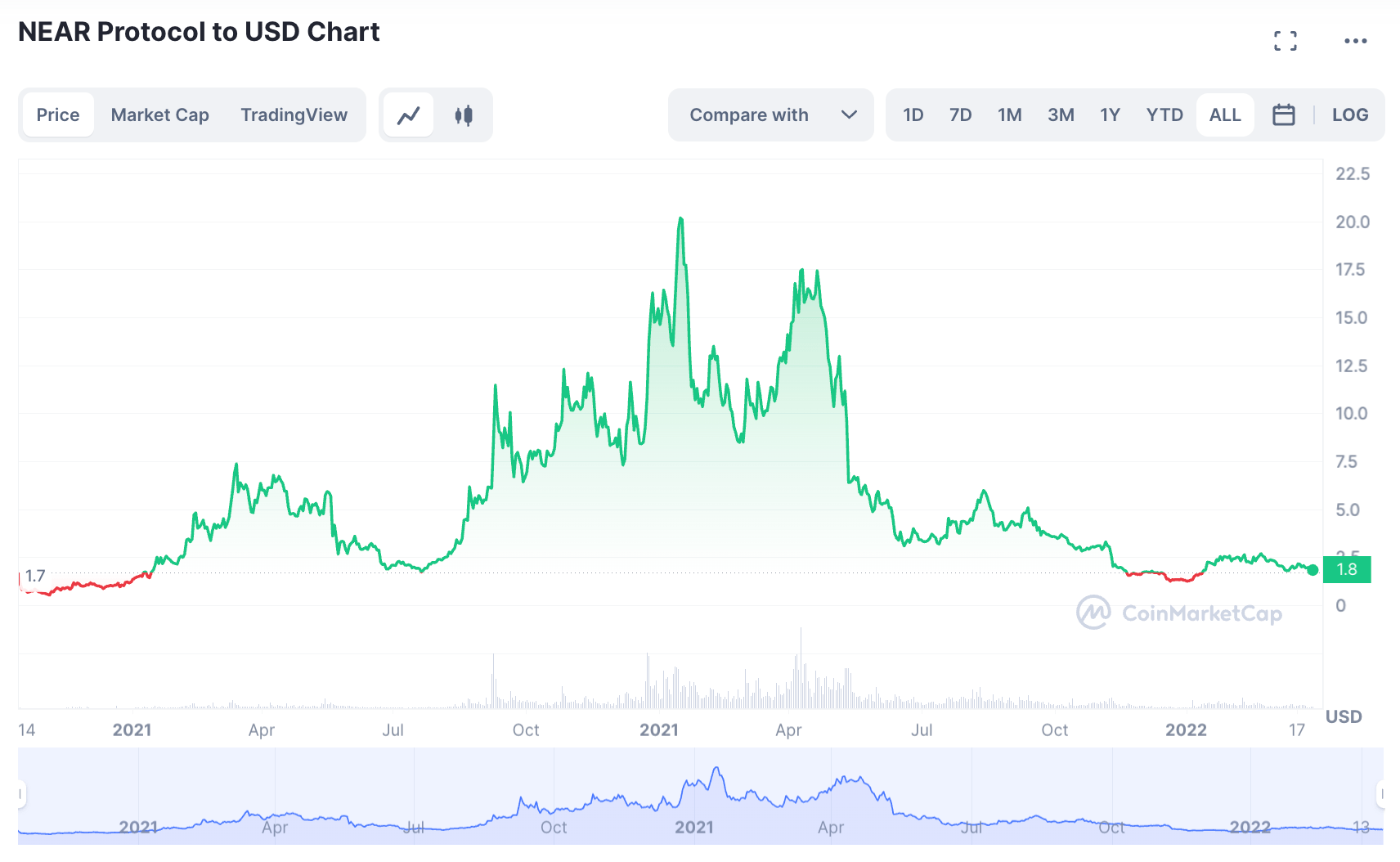Set time range to 3M
This screenshot has width=1400, height=862.
pyautogui.click(x=1061, y=115)
